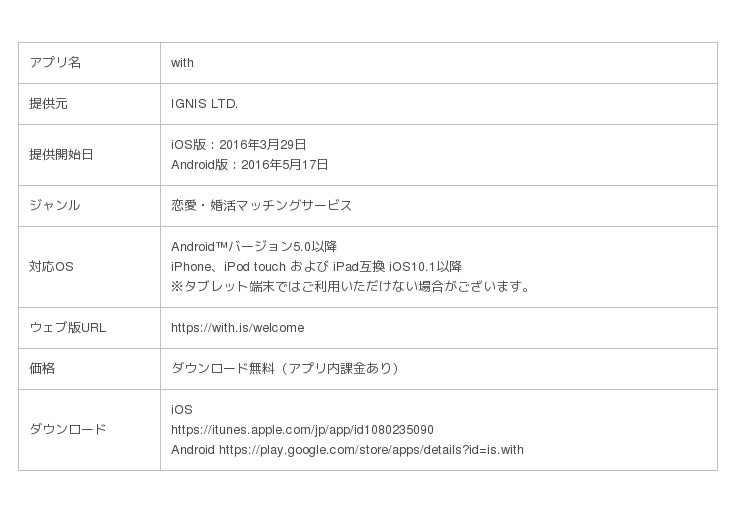
Task: Click the 対応OS row label
Action: (51, 267)
